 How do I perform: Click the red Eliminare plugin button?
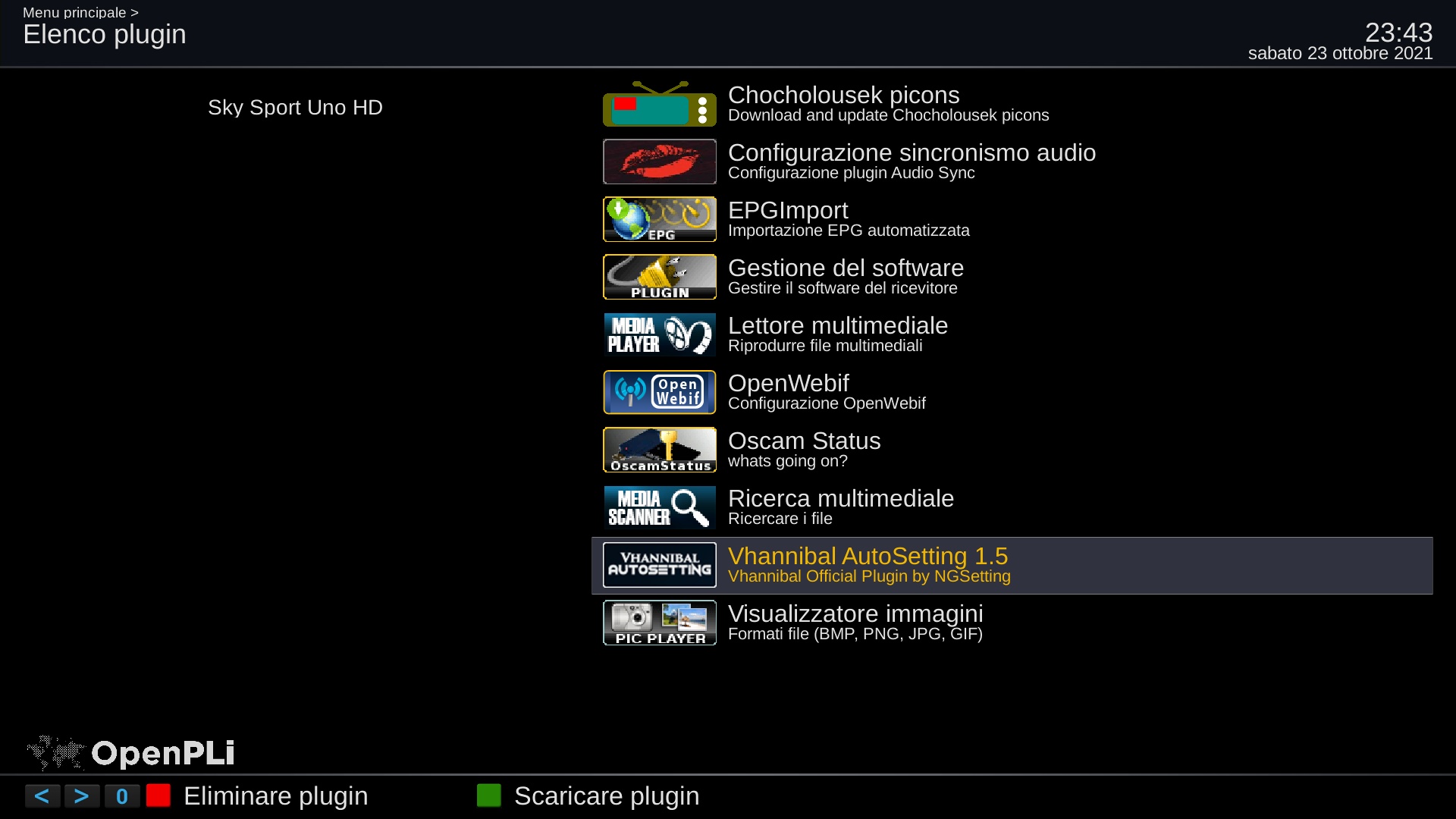click(158, 795)
